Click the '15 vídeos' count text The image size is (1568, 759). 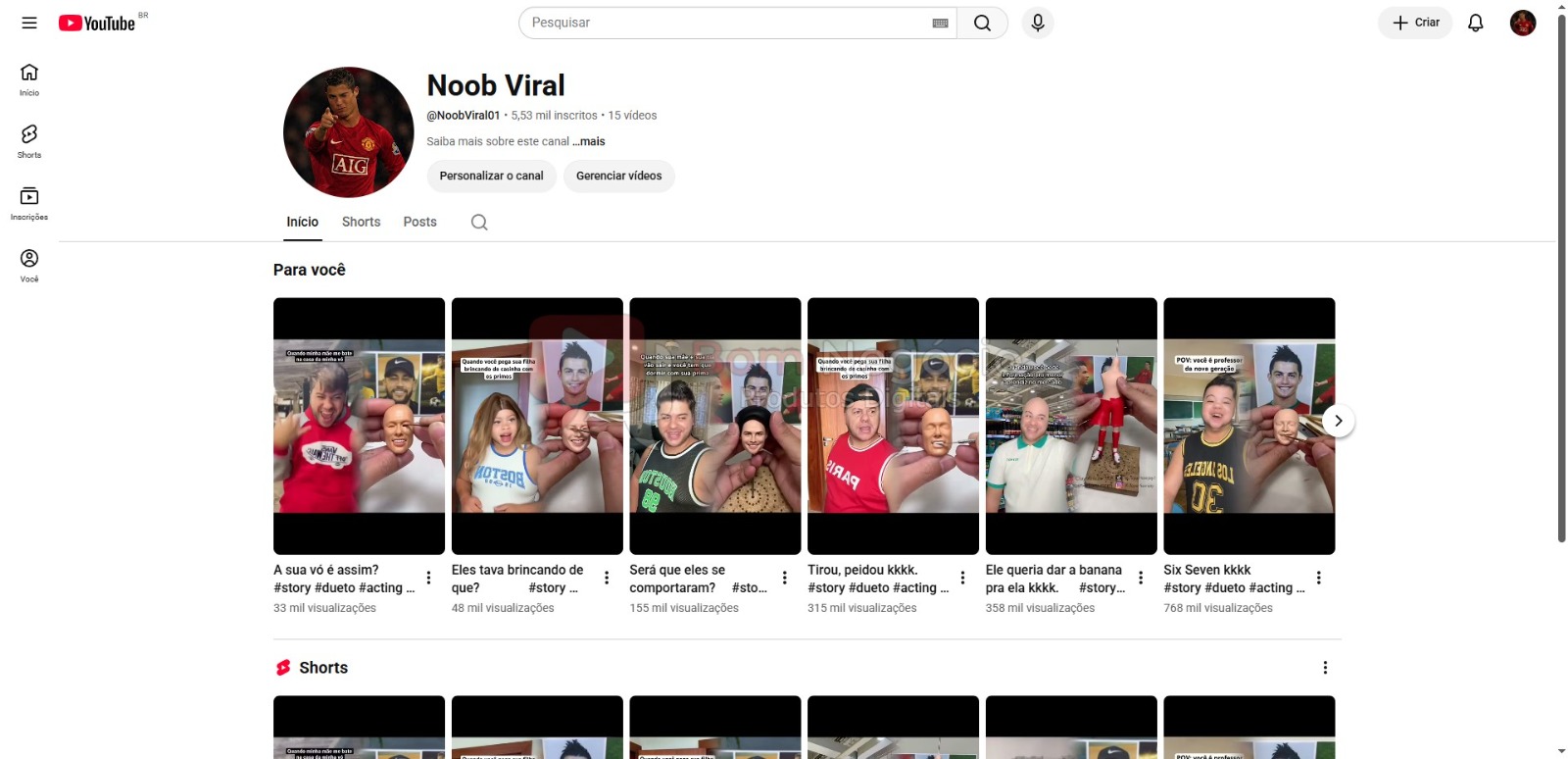[x=632, y=116]
